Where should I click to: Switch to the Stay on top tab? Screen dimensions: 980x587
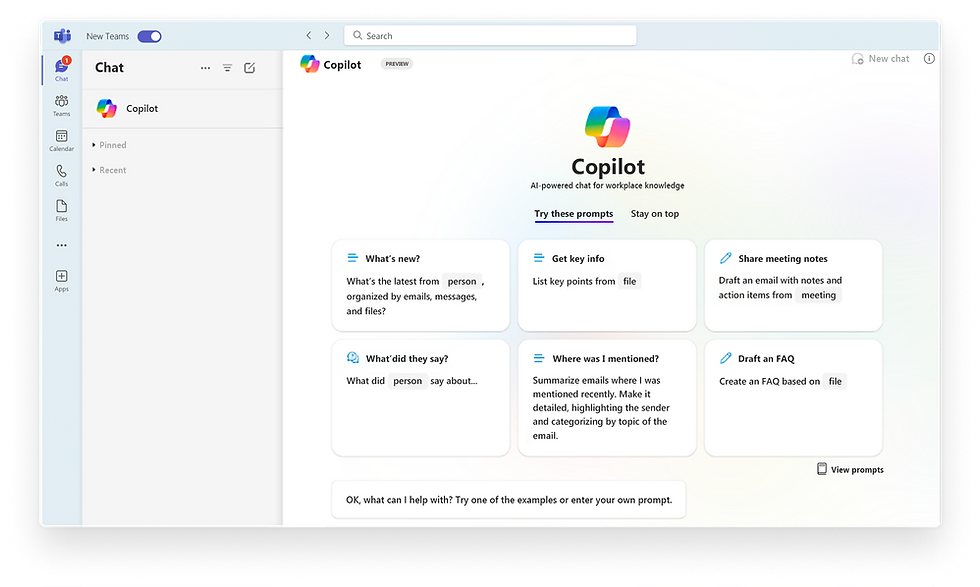pos(654,214)
